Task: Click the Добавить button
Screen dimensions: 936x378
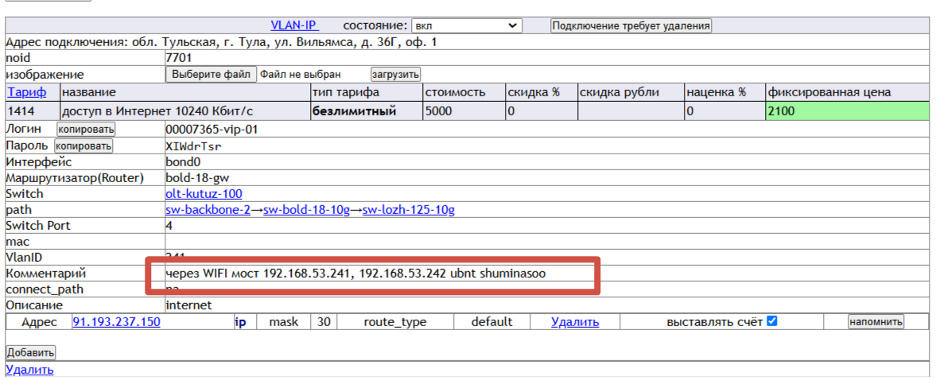Action: click(30, 352)
